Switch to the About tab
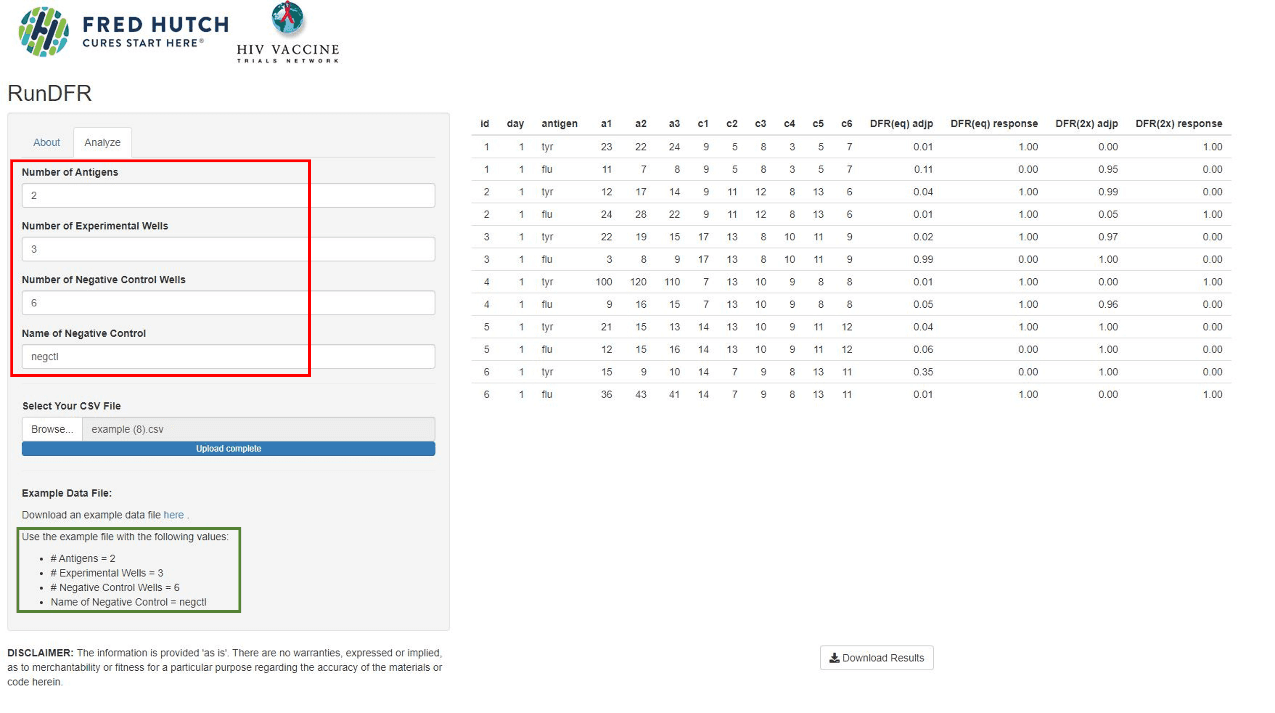Image resolution: width=1275 pixels, height=713 pixels. click(x=47, y=143)
